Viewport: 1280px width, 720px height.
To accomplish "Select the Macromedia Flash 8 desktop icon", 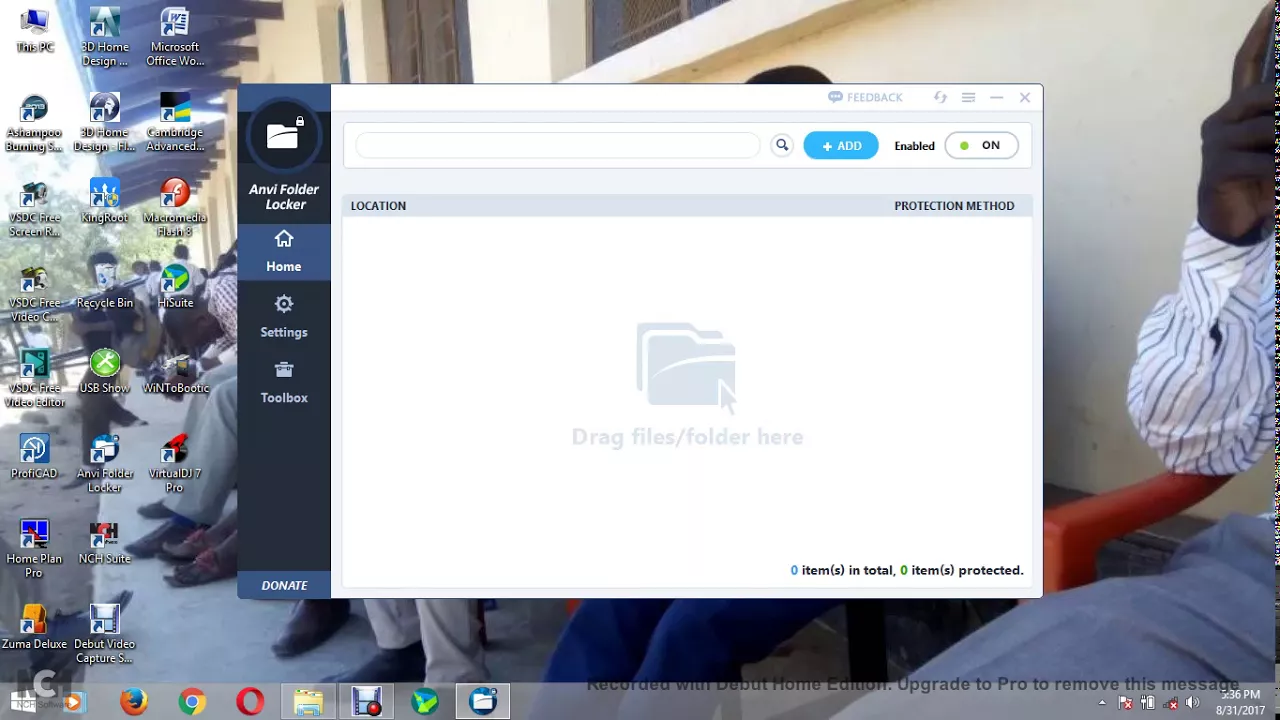I will (175, 208).
